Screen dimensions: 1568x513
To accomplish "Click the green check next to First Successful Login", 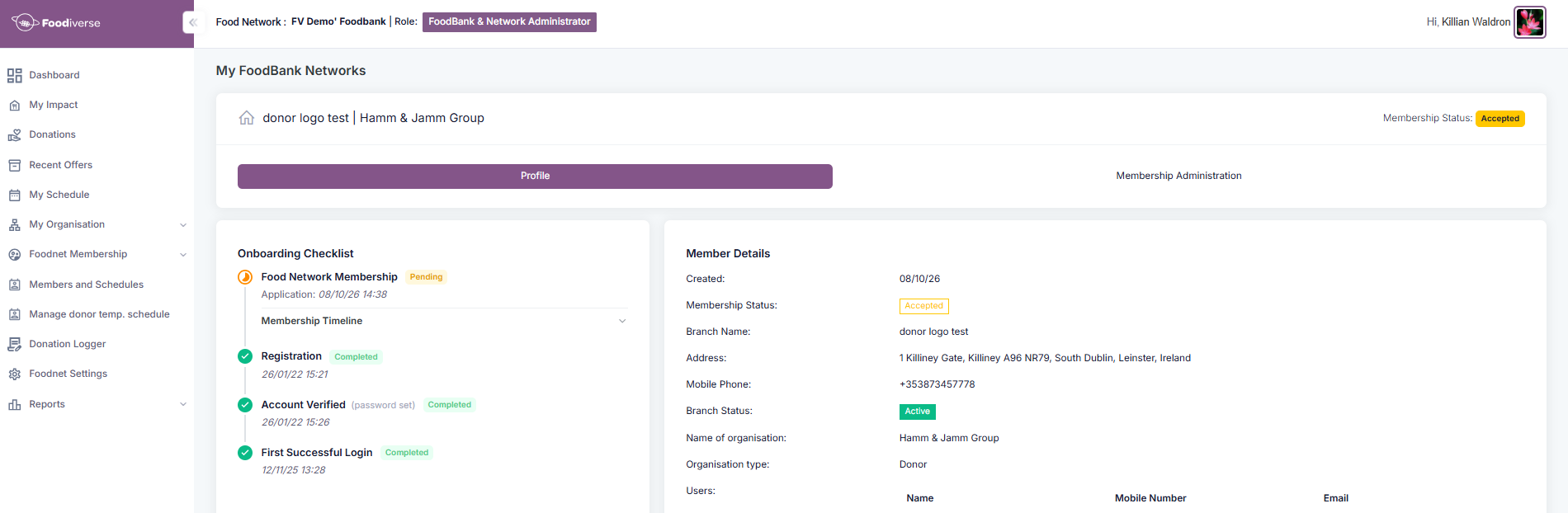I will [x=245, y=453].
